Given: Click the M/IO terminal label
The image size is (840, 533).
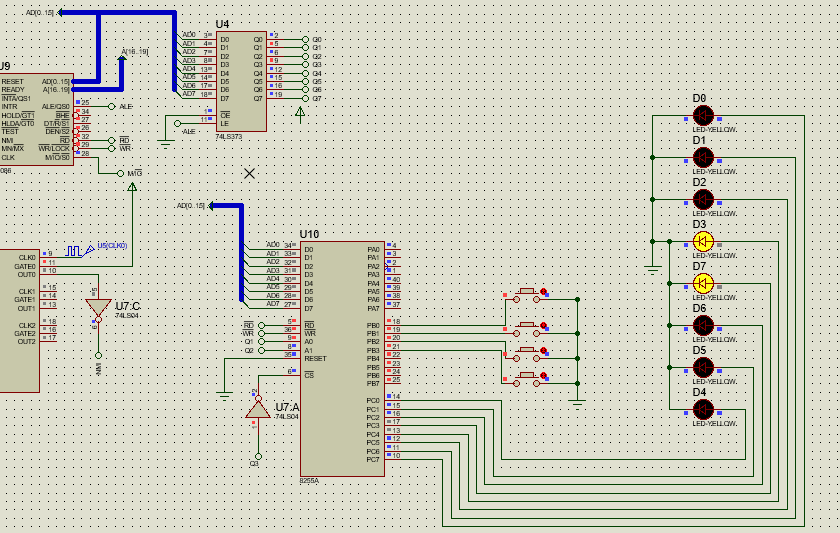Looking at the screenshot, I should (134, 174).
